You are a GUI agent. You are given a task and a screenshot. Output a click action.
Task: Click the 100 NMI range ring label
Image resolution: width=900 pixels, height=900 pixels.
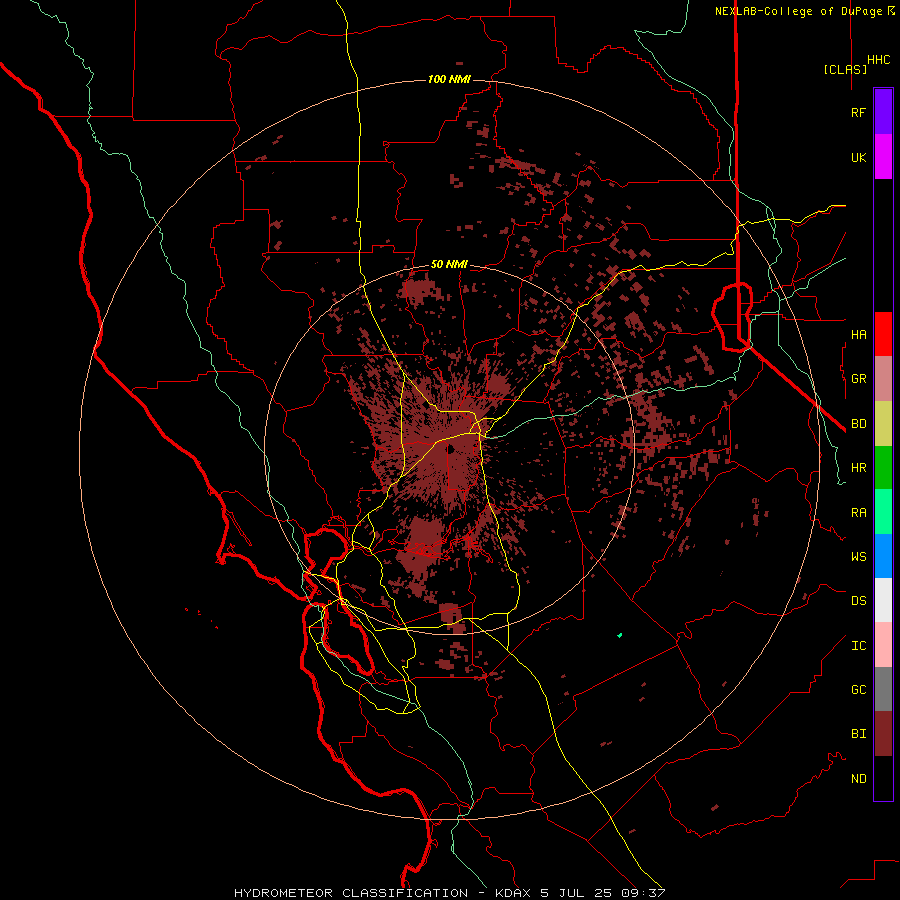[x=449, y=79]
